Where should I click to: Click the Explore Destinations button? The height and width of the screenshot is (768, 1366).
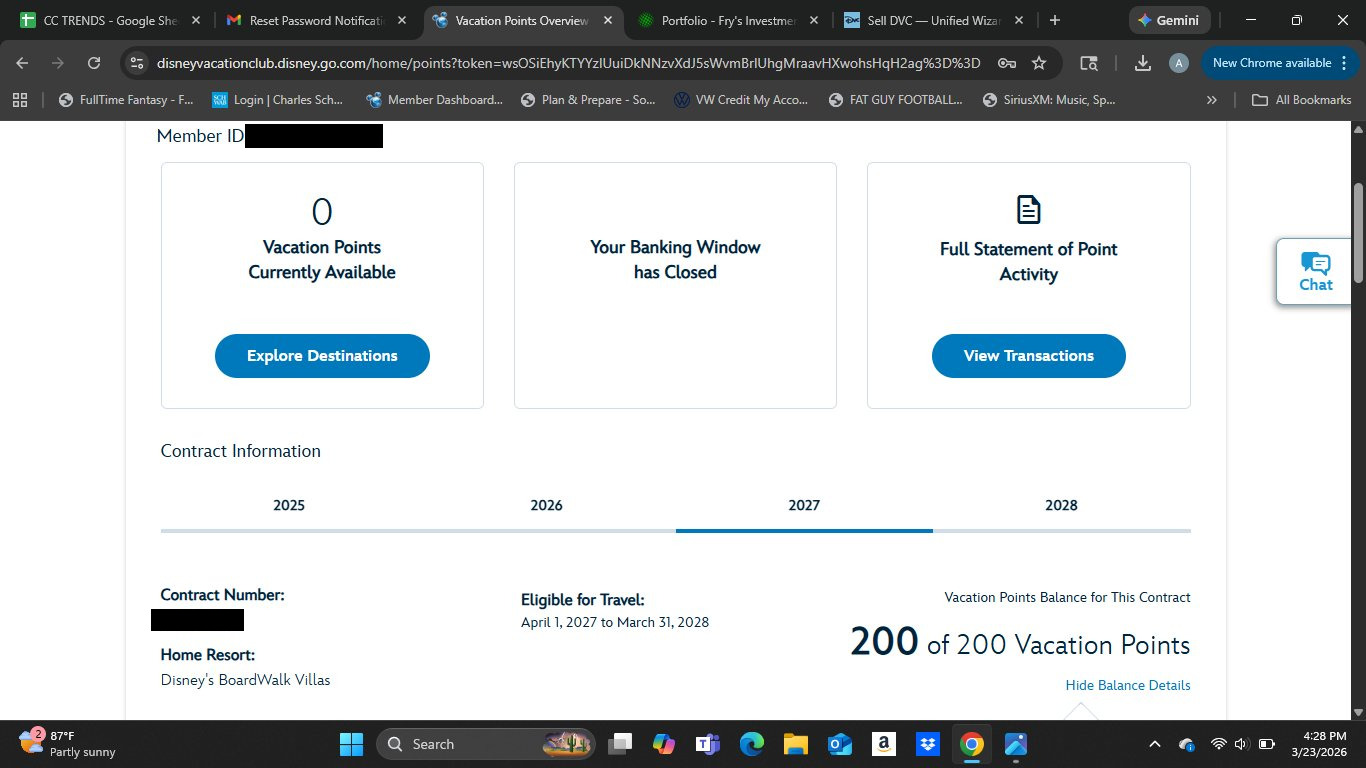click(x=322, y=356)
